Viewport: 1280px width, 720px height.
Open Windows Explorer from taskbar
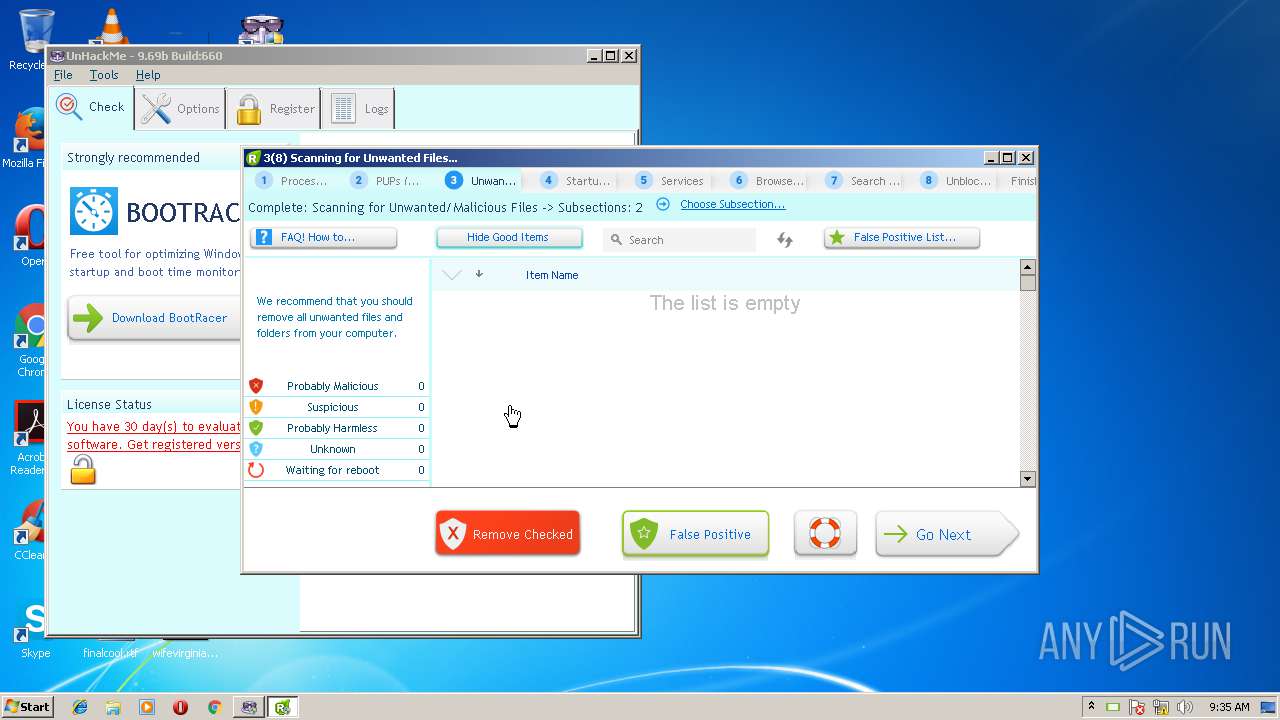tap(113, 707)
